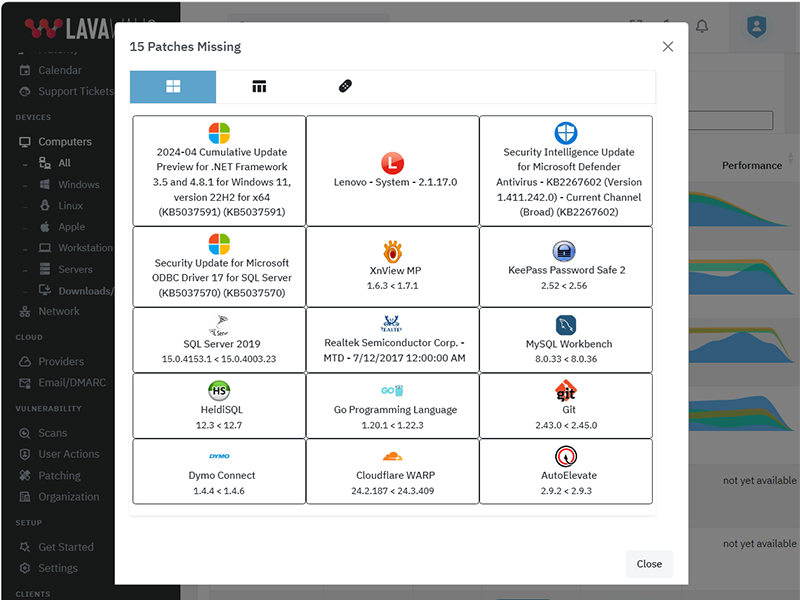Select the Lenovo - System - 2.1.17.0 label
This screenshot has width=800, height=600.
click(395, 182)
